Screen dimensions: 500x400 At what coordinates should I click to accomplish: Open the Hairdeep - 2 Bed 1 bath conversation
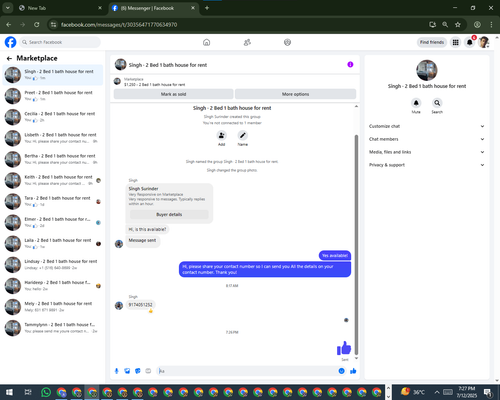click(53, 286)
